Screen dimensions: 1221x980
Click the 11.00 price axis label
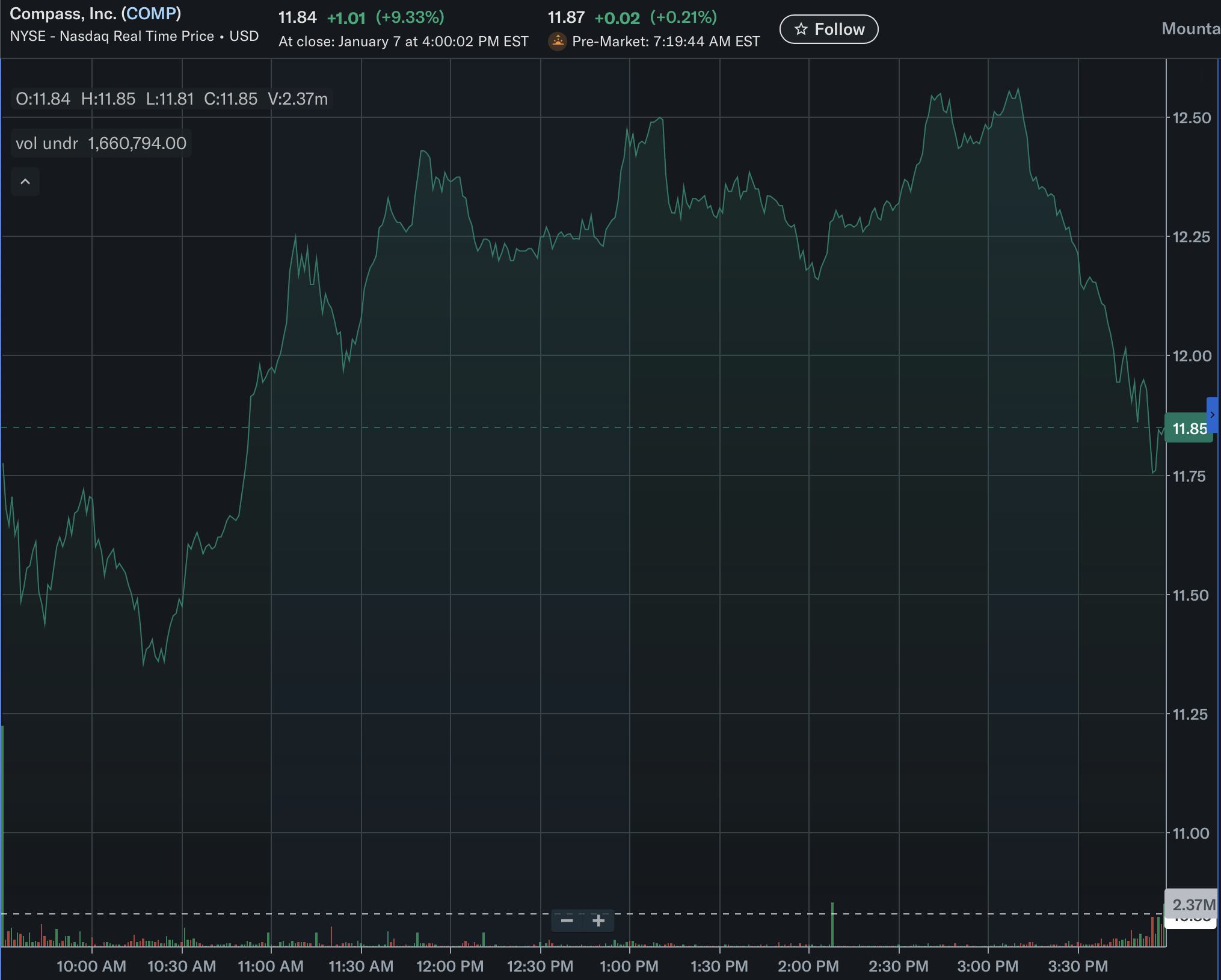pyautogui.click(x=1190, y=833)
